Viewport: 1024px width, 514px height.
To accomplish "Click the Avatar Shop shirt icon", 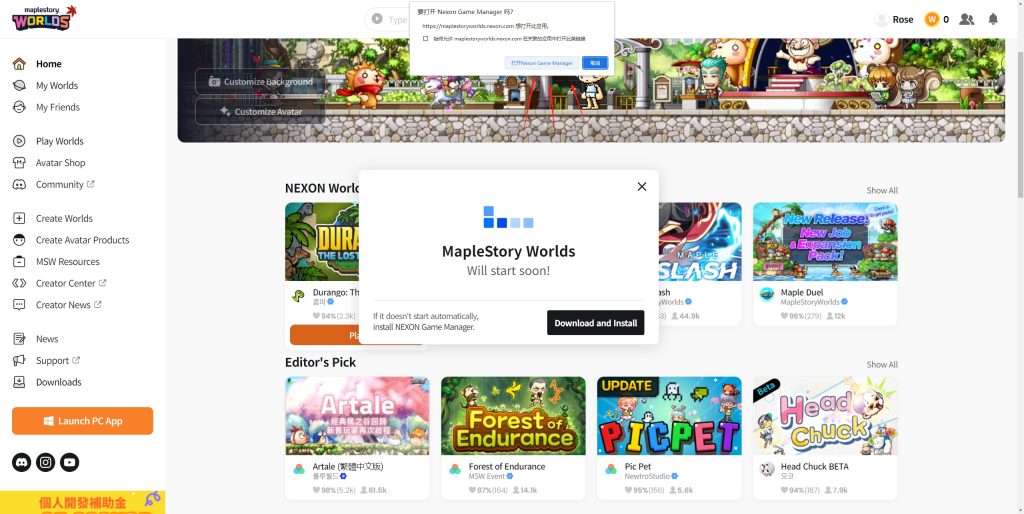I will (x=20, y=163).
